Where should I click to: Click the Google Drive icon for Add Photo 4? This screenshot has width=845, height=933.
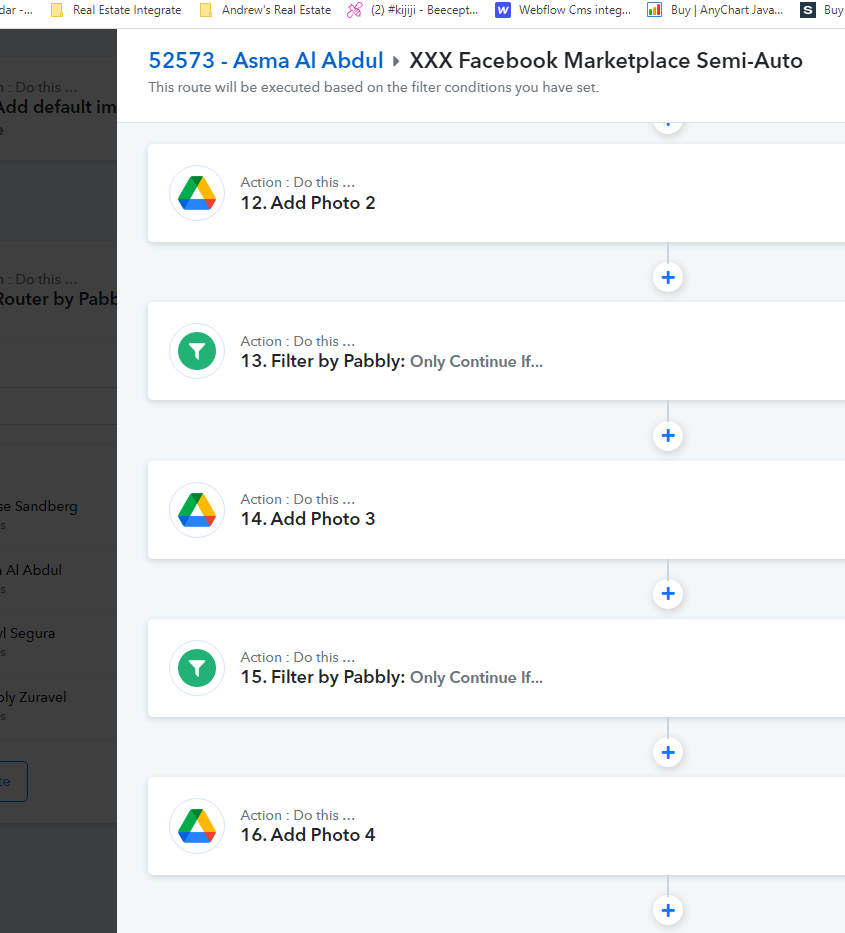tap(197, 826)
